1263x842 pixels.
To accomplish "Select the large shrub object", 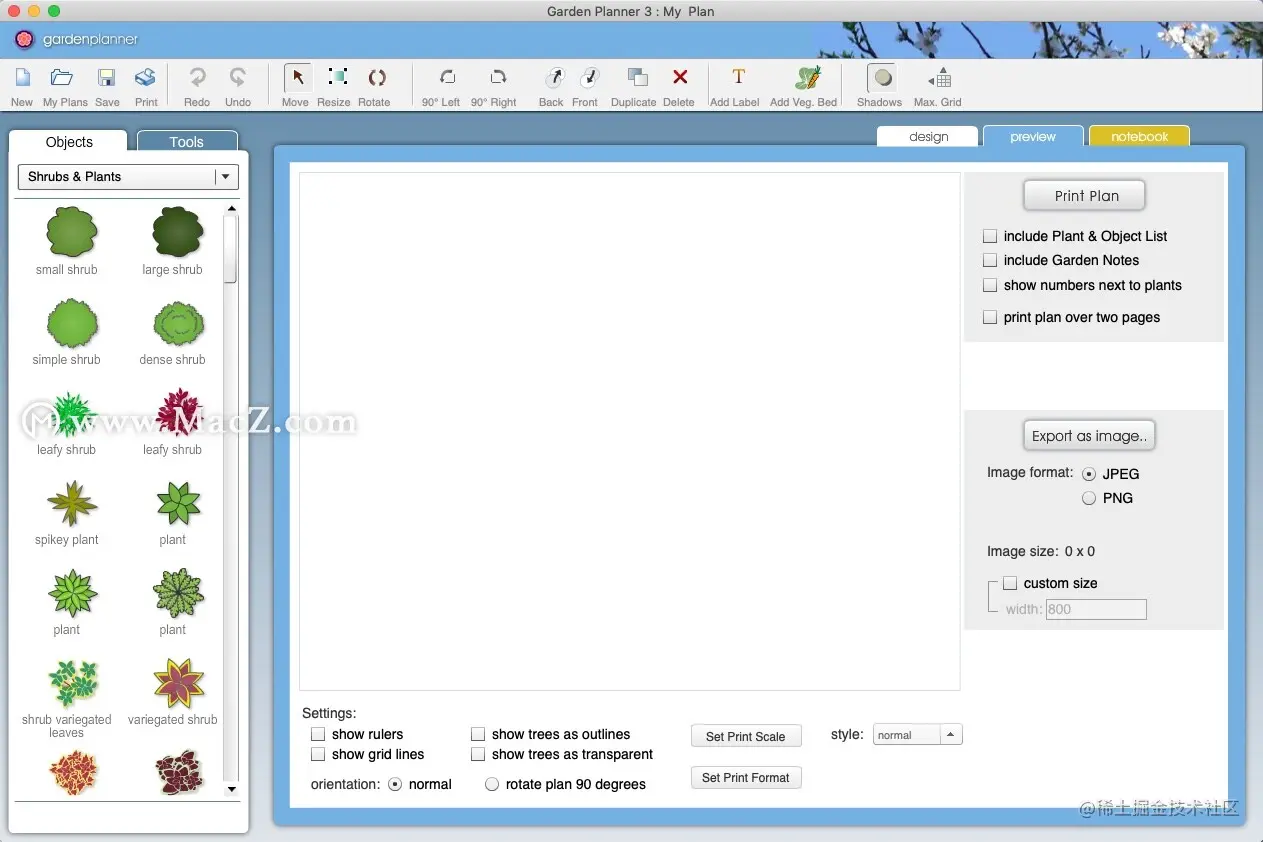I will 177,232.
